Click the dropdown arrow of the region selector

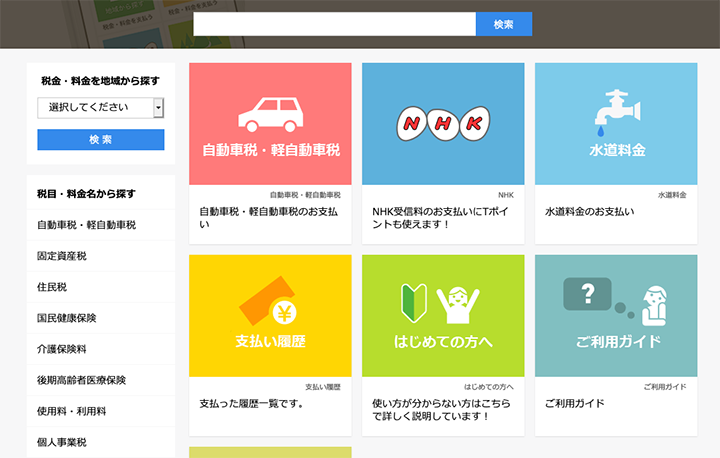tap(158, 108)
